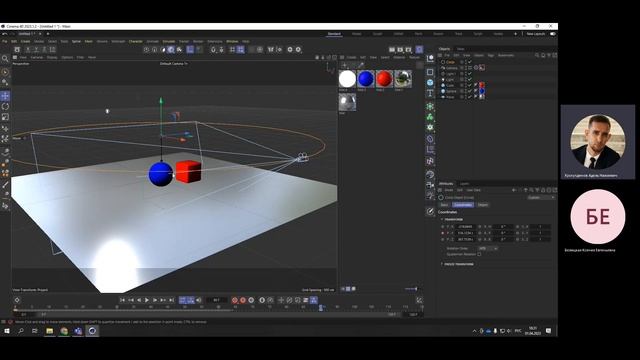Image resolution: width=640 pixels, height=360 pixels.
Task: Click the blue timeline playhead marker
Action: tap(321, 307)
